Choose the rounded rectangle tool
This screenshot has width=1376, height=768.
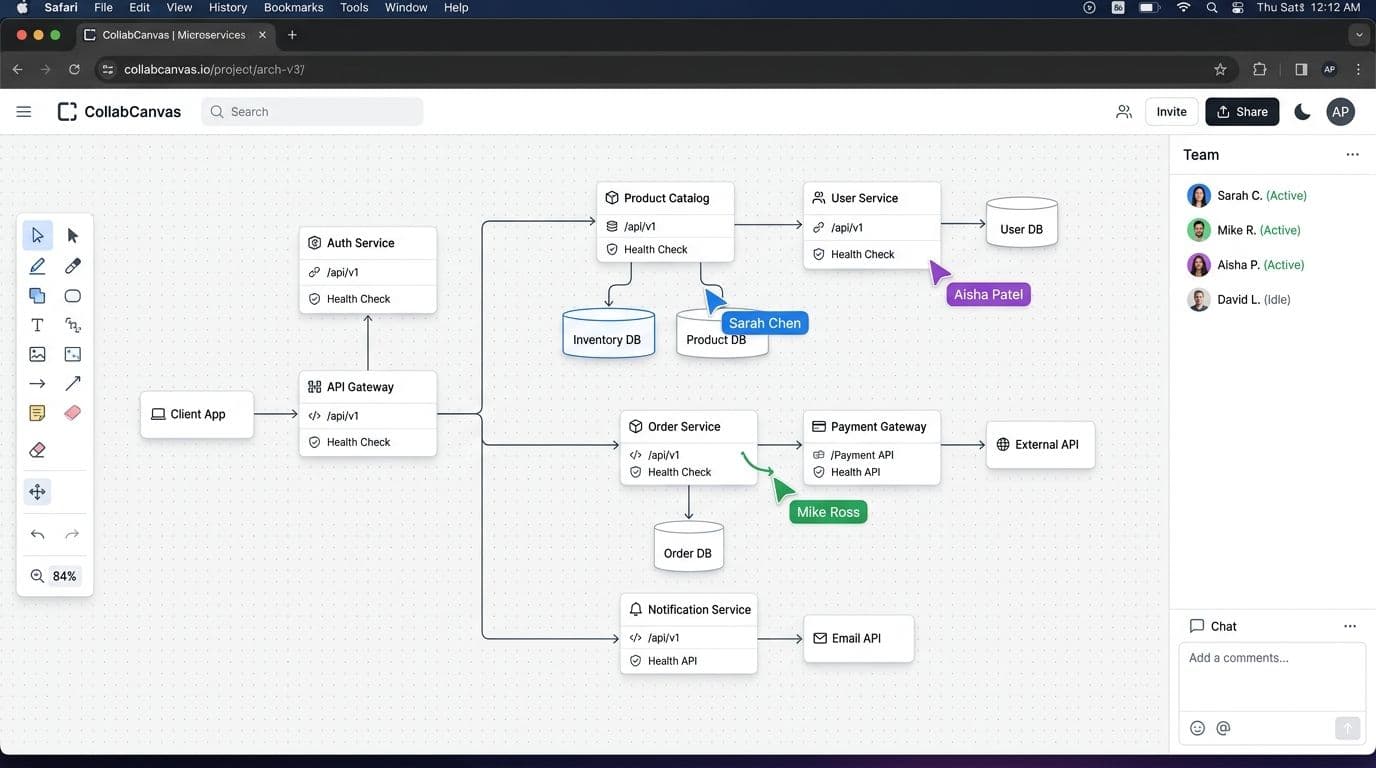(x=72, y=296)
